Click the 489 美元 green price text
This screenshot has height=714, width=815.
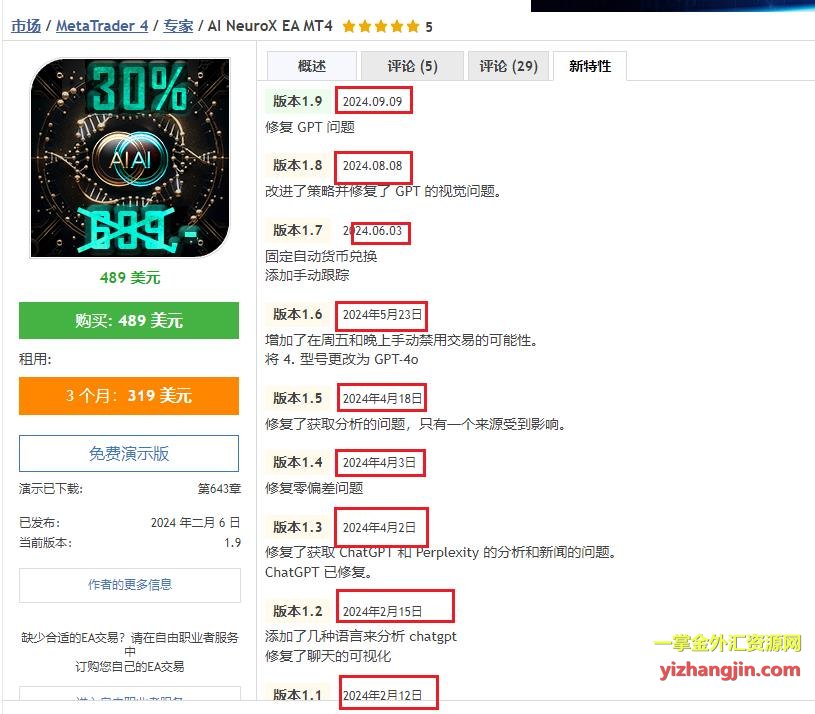[130, 277]
